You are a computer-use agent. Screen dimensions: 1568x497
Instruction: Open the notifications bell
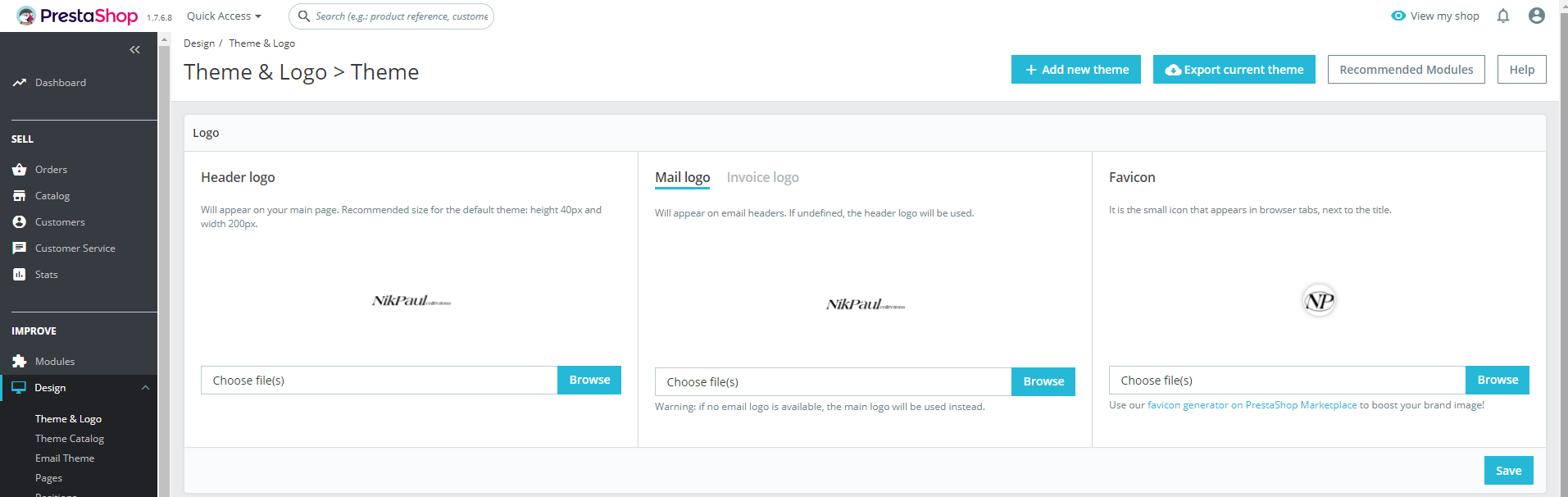pos(1503,16)
